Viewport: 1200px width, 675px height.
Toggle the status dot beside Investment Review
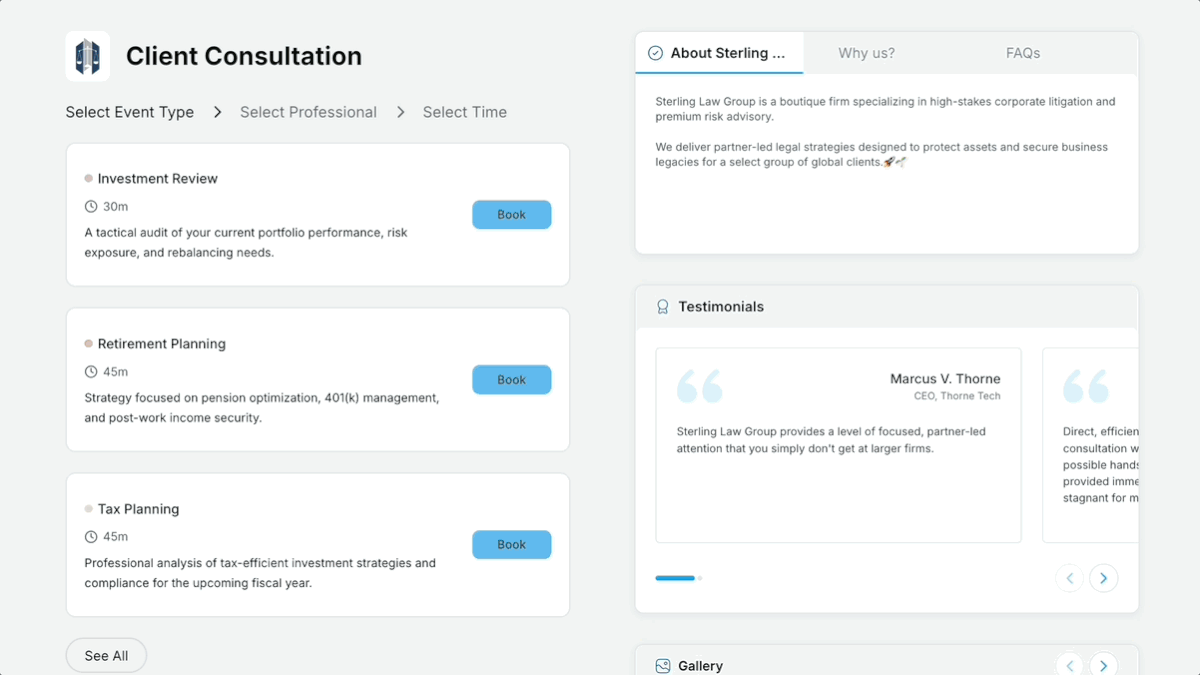pyautogui.click(x=88, y=177)
